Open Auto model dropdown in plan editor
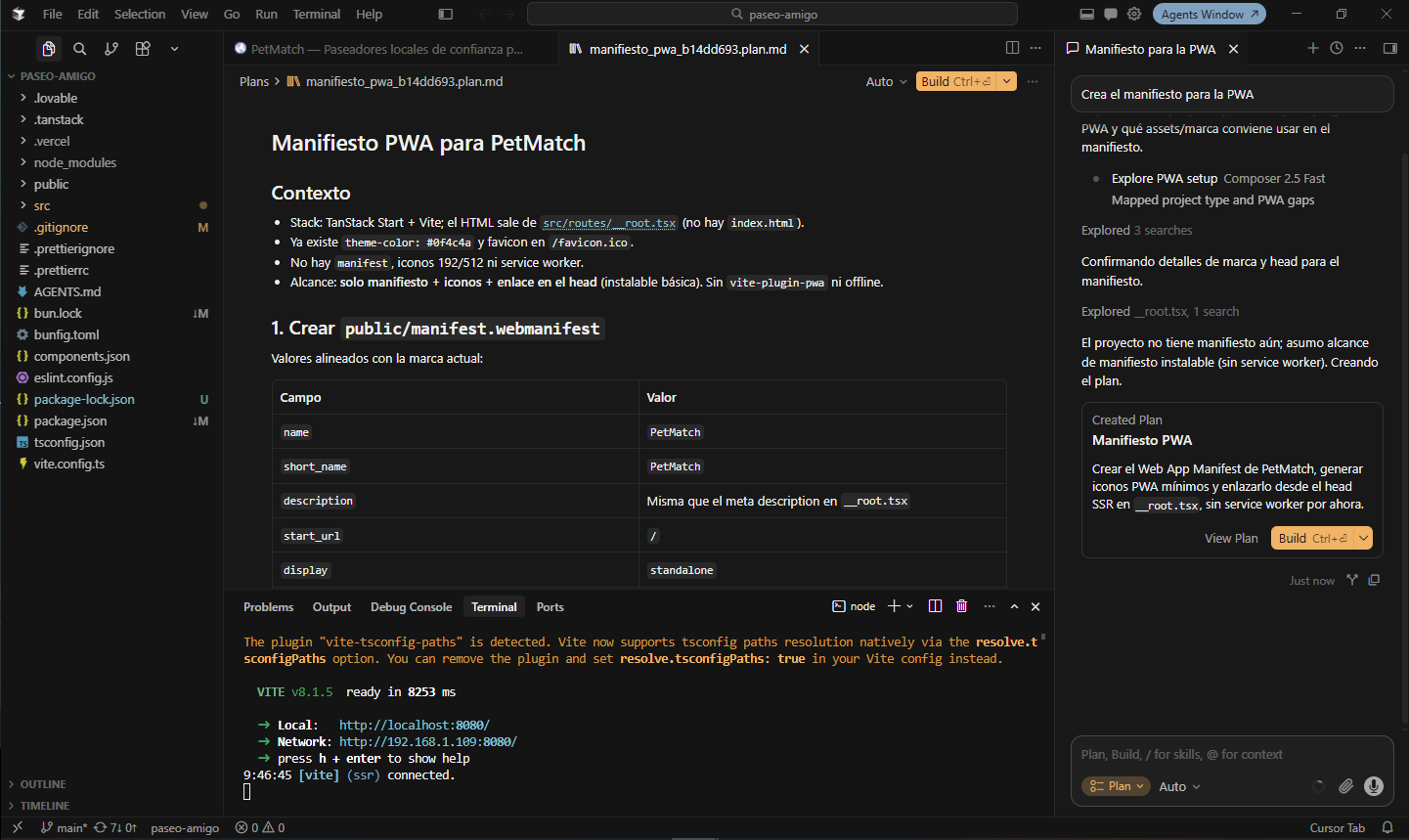The height and width of the screenshot is (840, 1409). 886,81
